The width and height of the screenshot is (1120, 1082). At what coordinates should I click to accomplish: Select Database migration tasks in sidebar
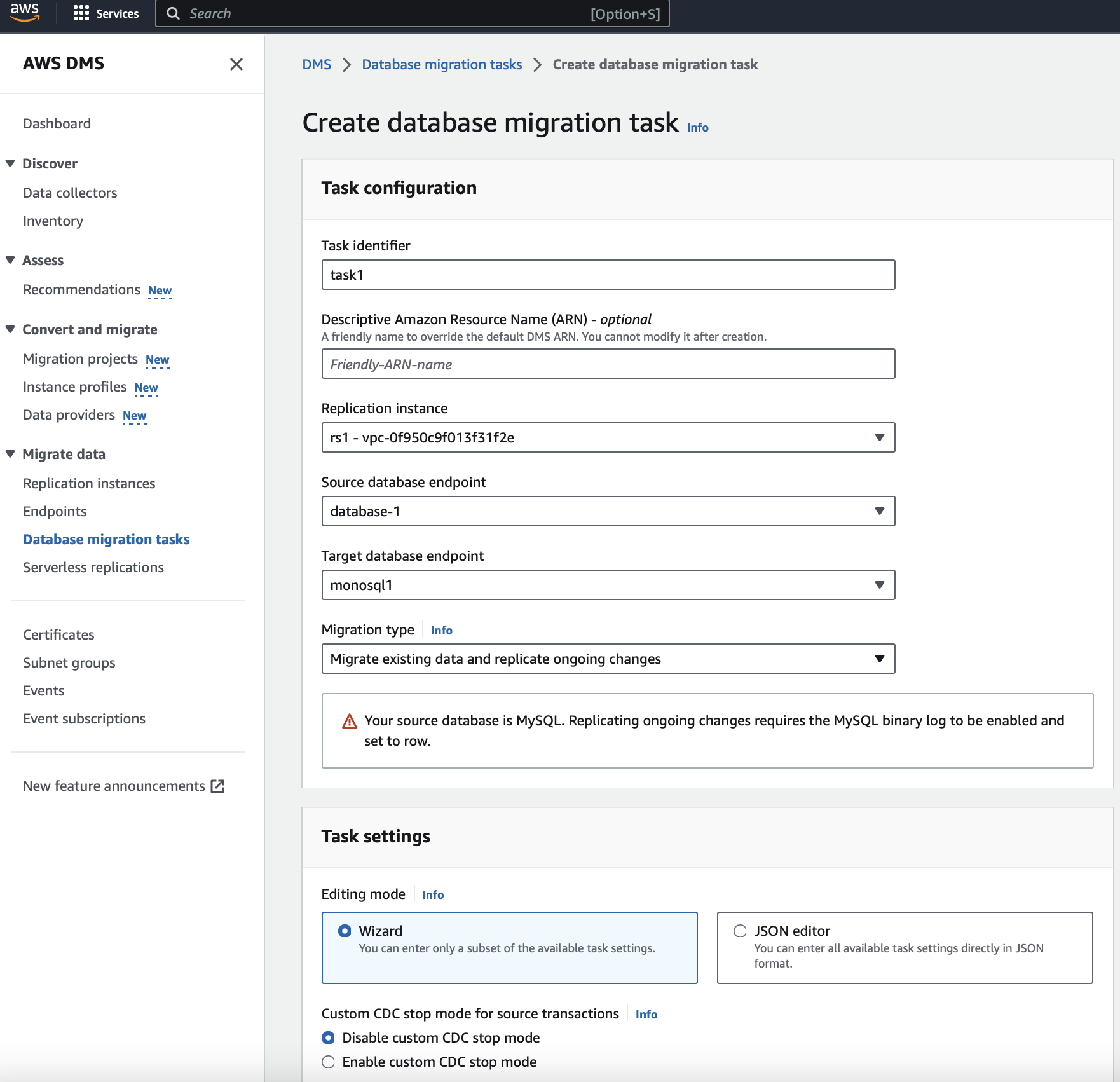(x=106, y=539)
